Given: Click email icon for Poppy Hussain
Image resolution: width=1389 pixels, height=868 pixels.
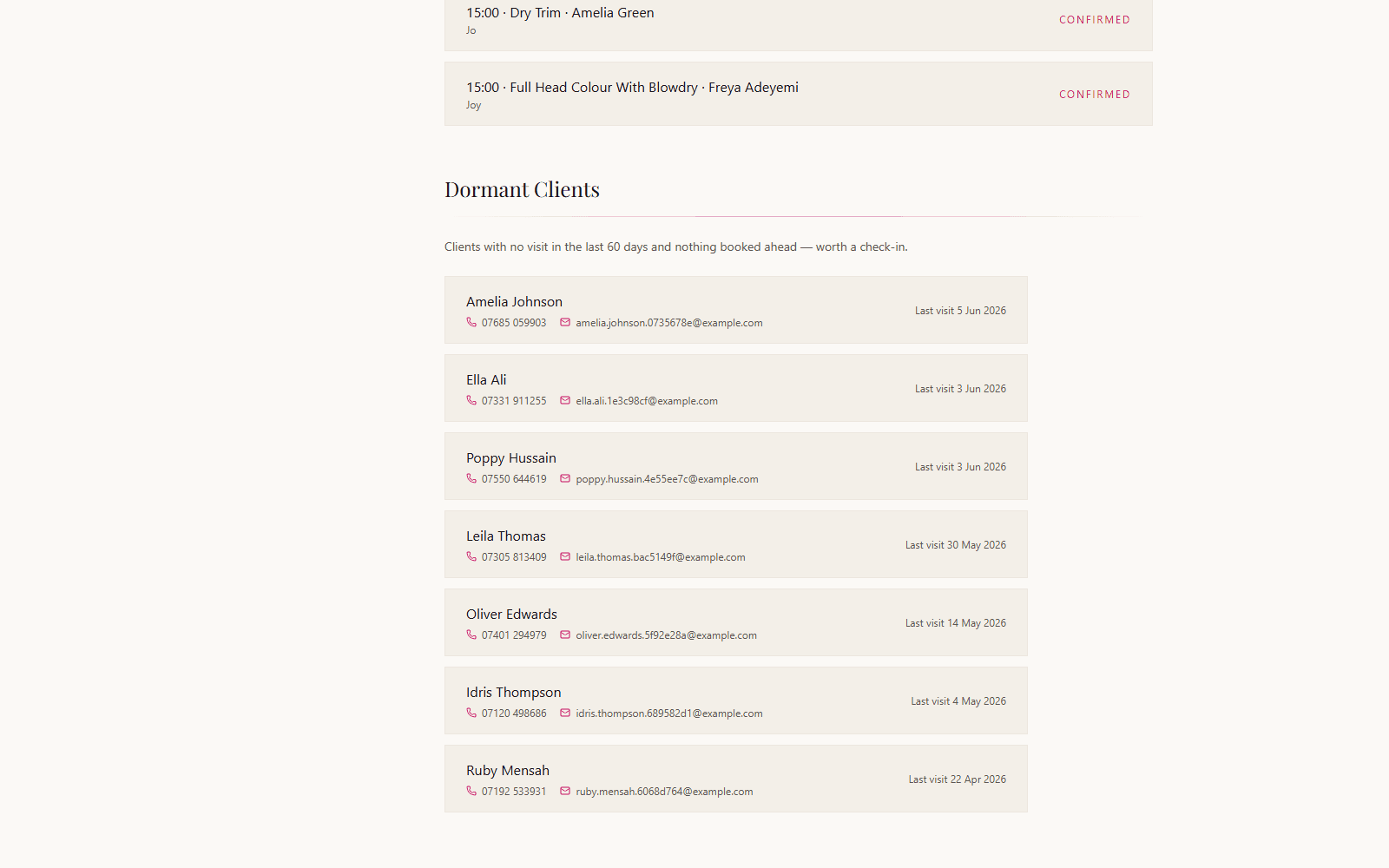Looking at the screenshot, I should tap(565, 478).
